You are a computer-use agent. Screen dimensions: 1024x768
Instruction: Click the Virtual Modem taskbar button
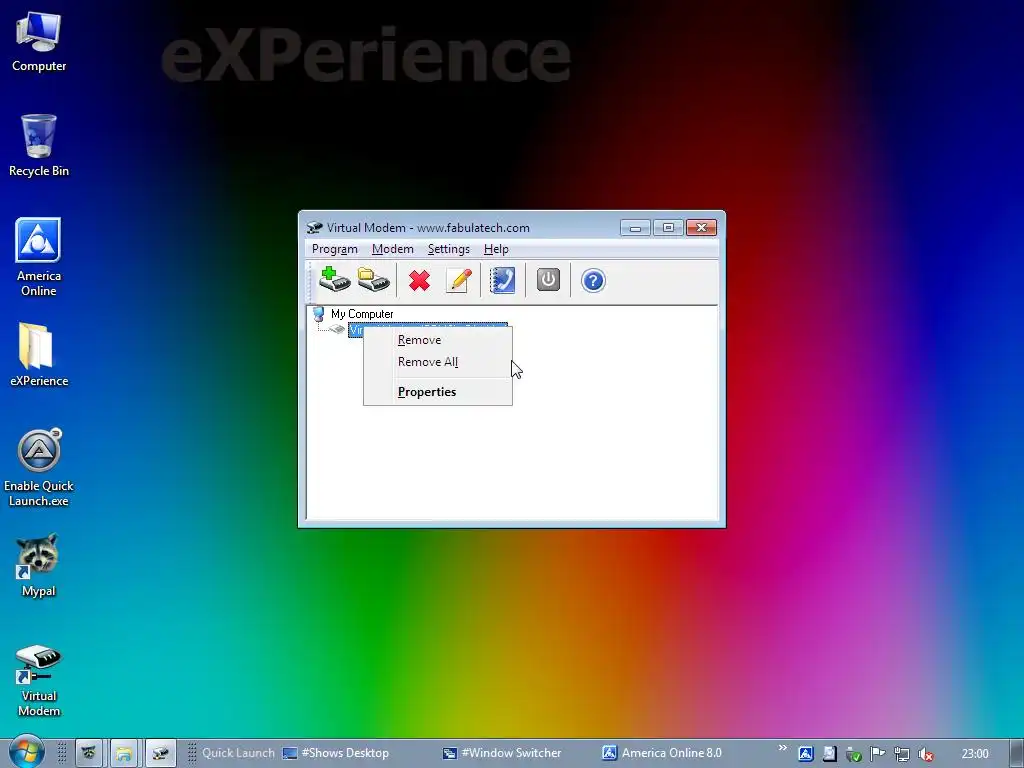[160, 753]
